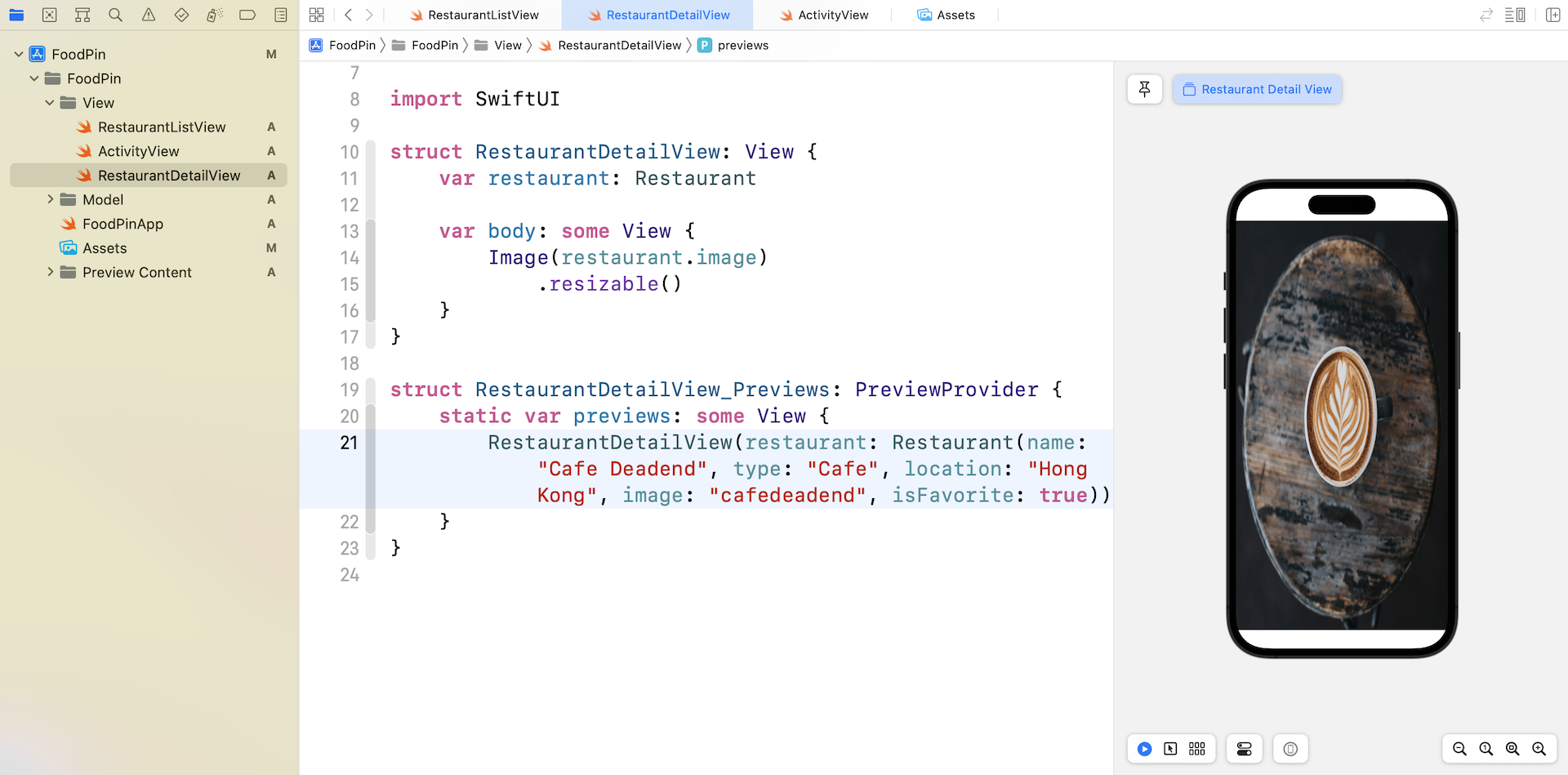Pin the canvas preview
This screenshot has width=1568, height=775.
(1144, 89)
